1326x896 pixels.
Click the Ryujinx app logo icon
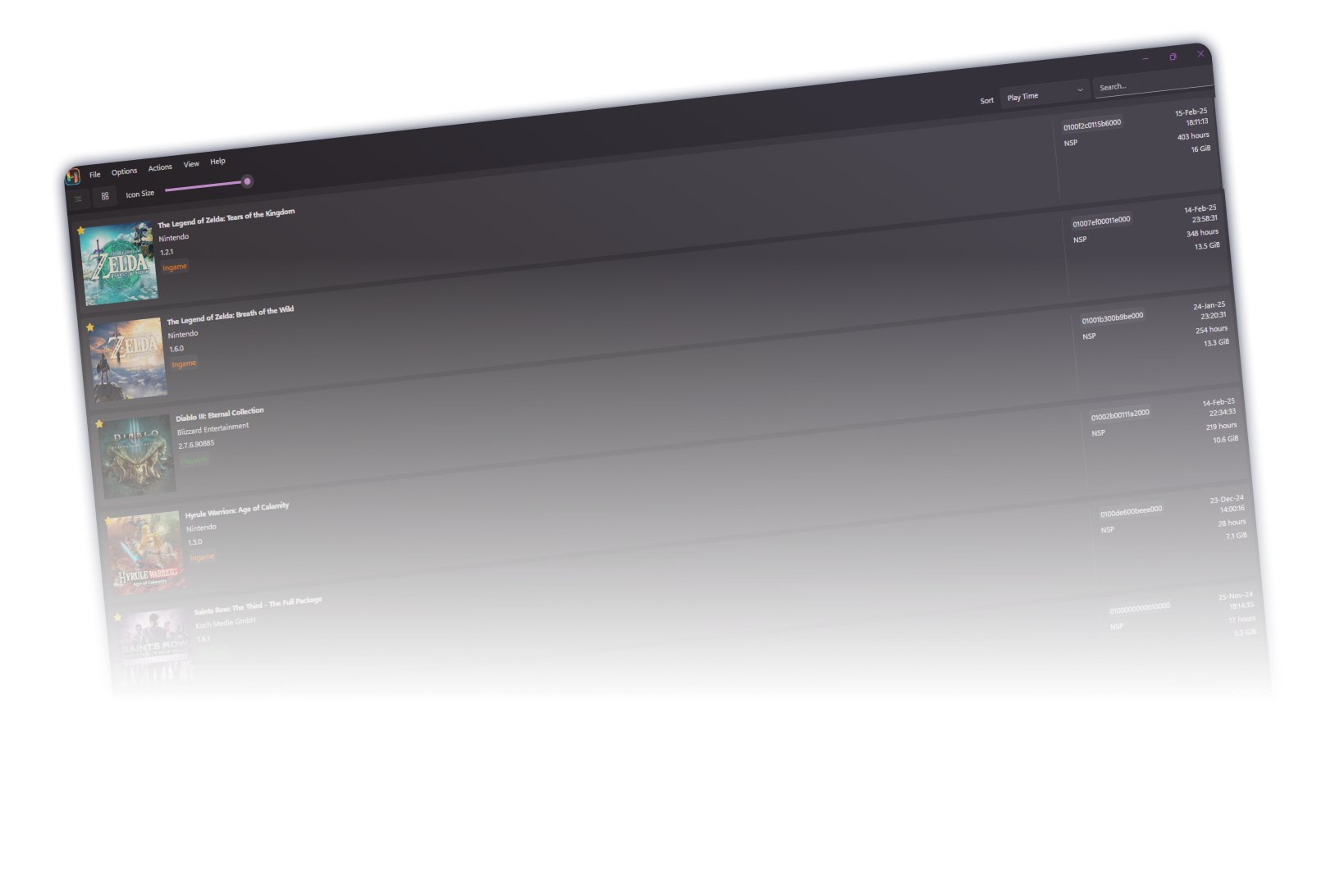pos(73,176)
